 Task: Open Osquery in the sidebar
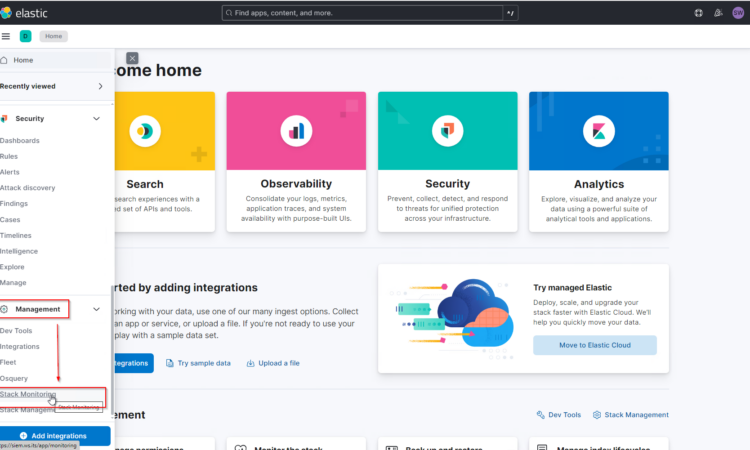(14, 379)
